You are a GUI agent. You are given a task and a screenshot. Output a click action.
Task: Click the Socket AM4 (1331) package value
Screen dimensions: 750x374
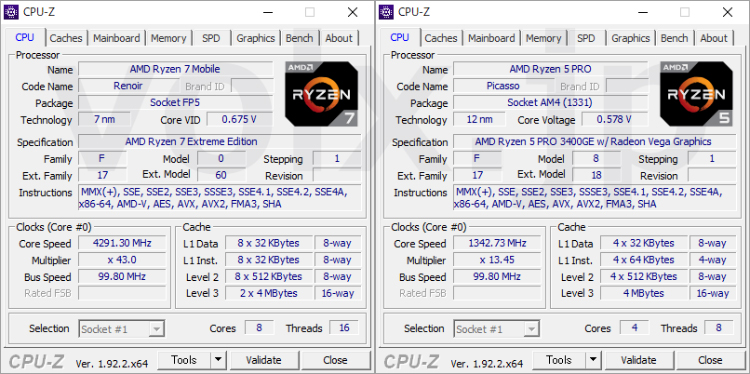click(550, 103)
